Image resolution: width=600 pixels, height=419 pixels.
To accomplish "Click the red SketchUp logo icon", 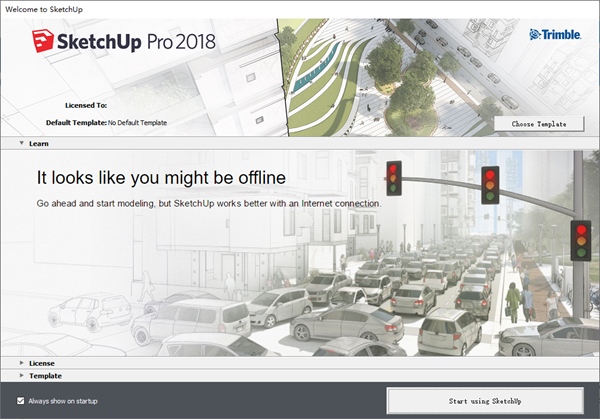I will (42, 41).
